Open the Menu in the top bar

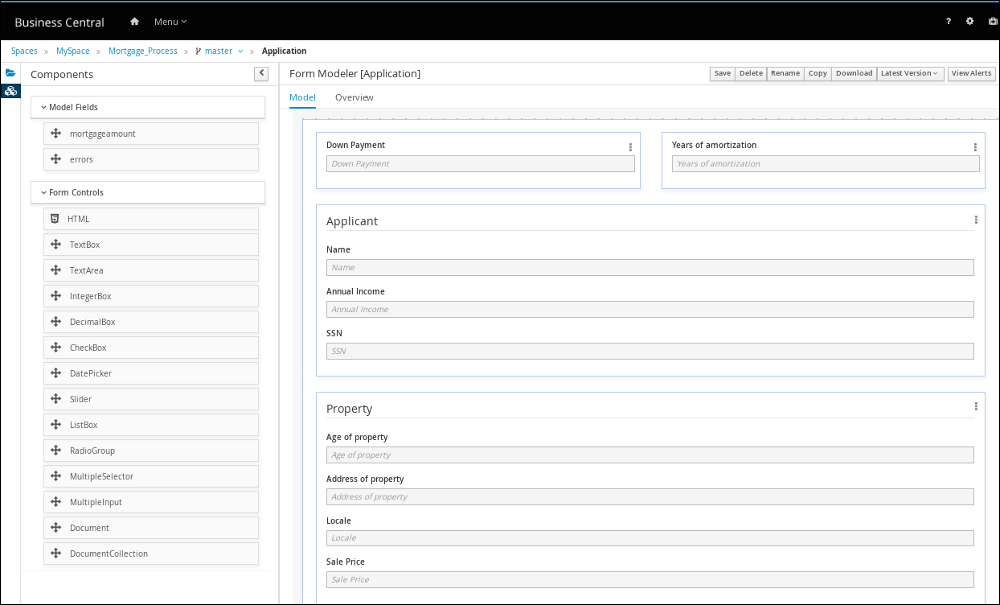click(x=170, y=21)
